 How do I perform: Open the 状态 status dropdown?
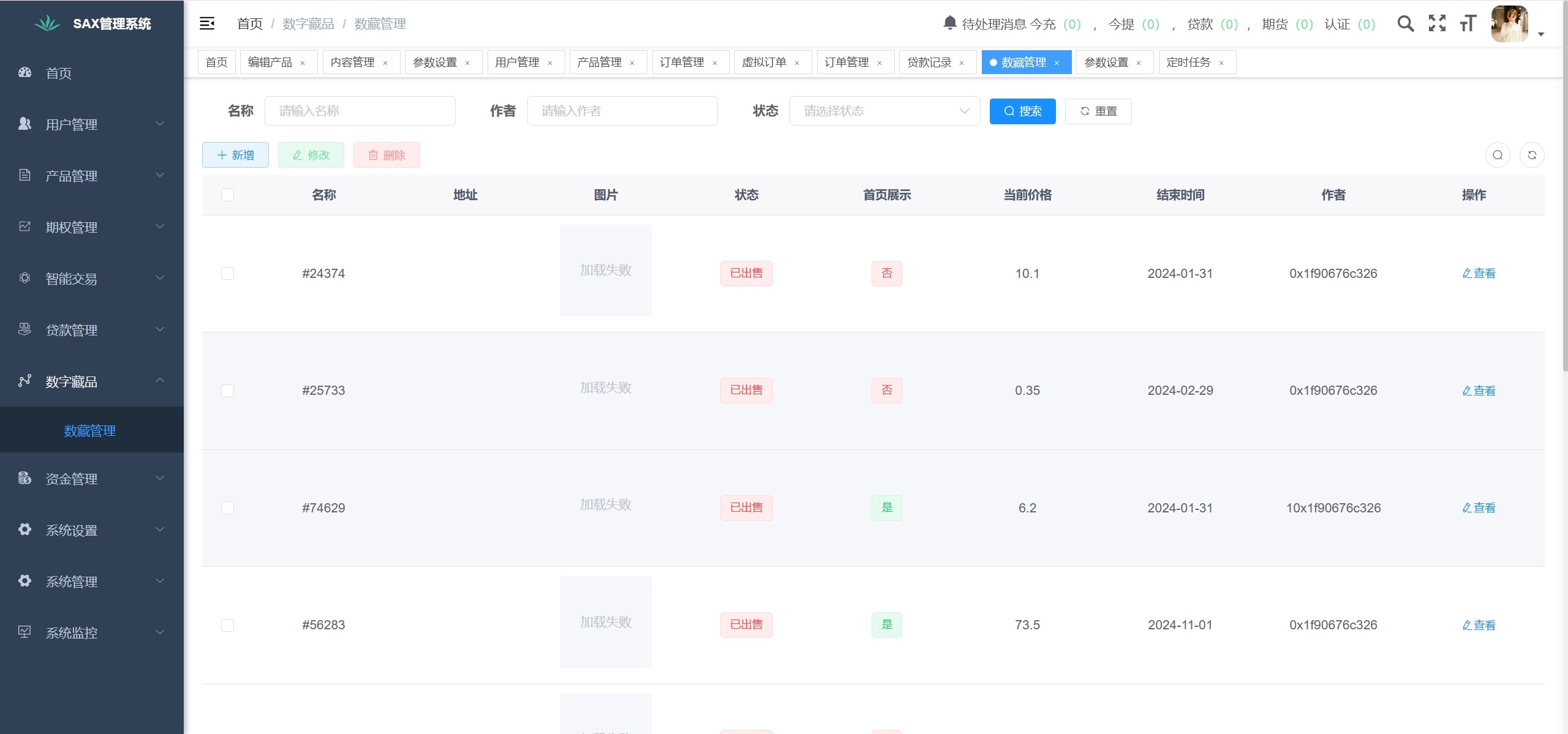884,111
